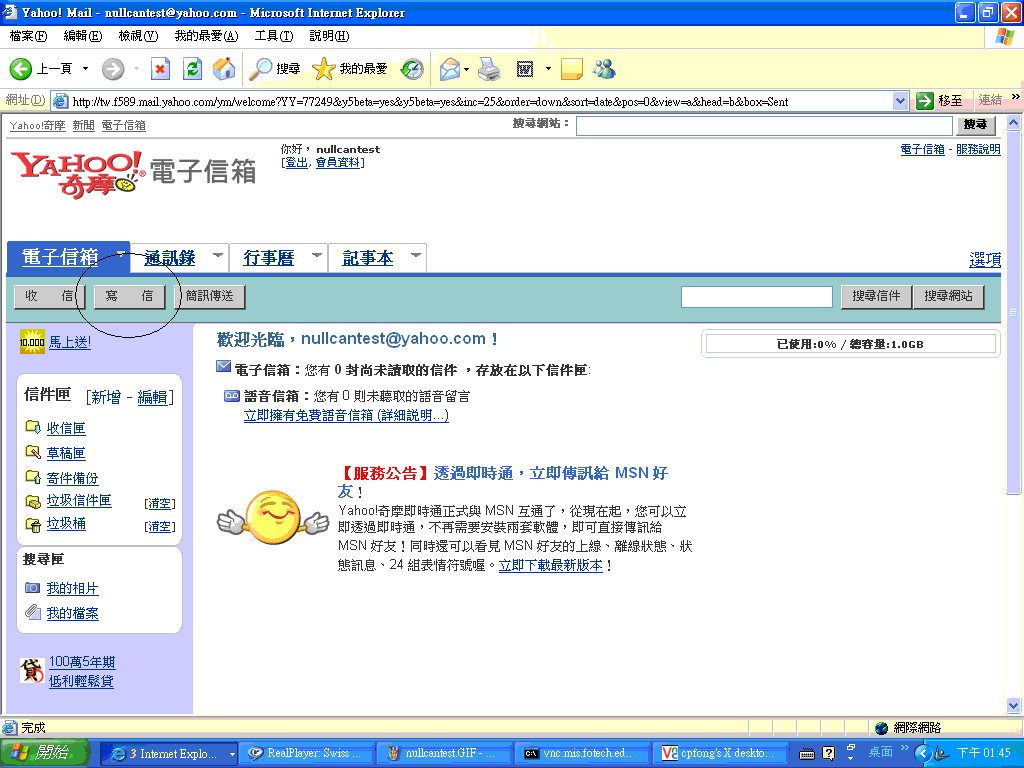Screen dimensions: 1024x768
Task: Click the Windows 開始 start button
Action: (43, 753)
